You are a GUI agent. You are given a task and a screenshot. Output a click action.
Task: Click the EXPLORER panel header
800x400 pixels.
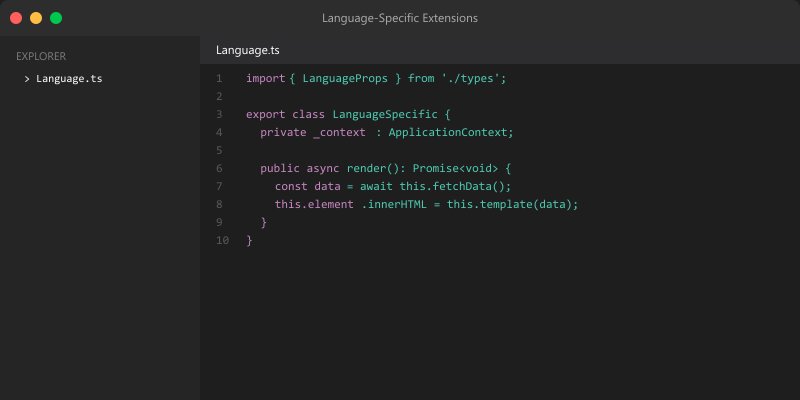pyautogui.click(x=41, y=56)
